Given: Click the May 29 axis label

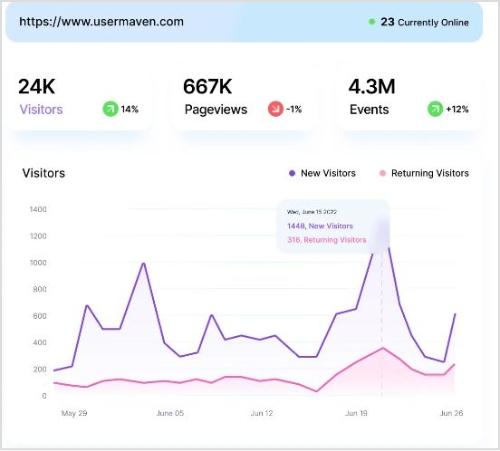Looking at the screenshot, I should (x=74, y=413).
